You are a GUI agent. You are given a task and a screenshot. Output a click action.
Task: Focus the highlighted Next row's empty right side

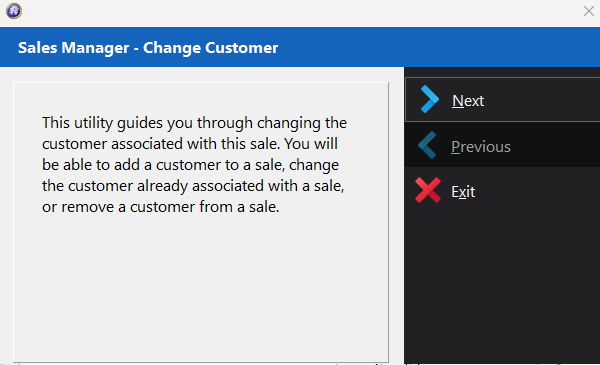(543, 100)
